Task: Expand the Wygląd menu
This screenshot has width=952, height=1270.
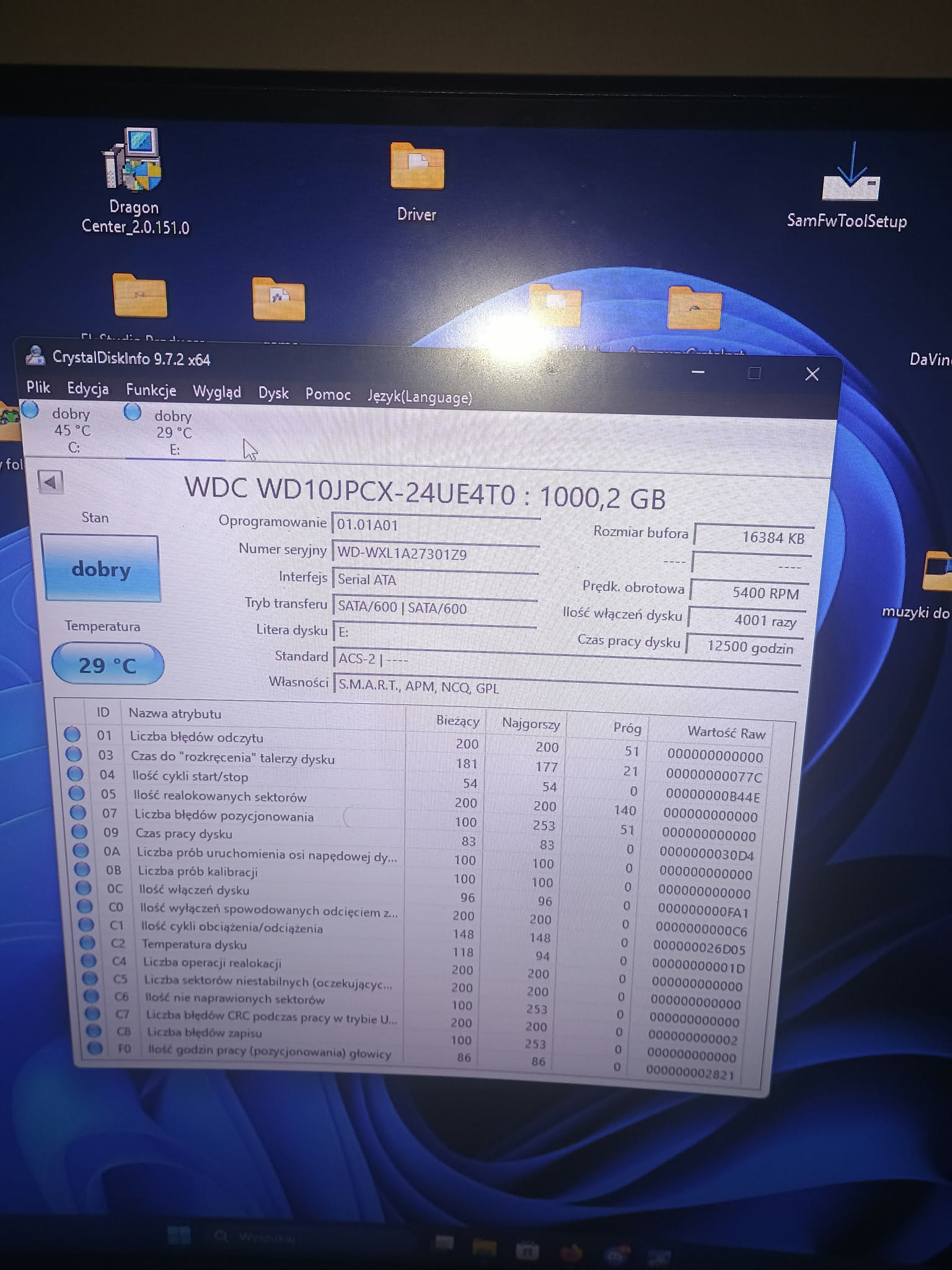Action: pos(216,392)
